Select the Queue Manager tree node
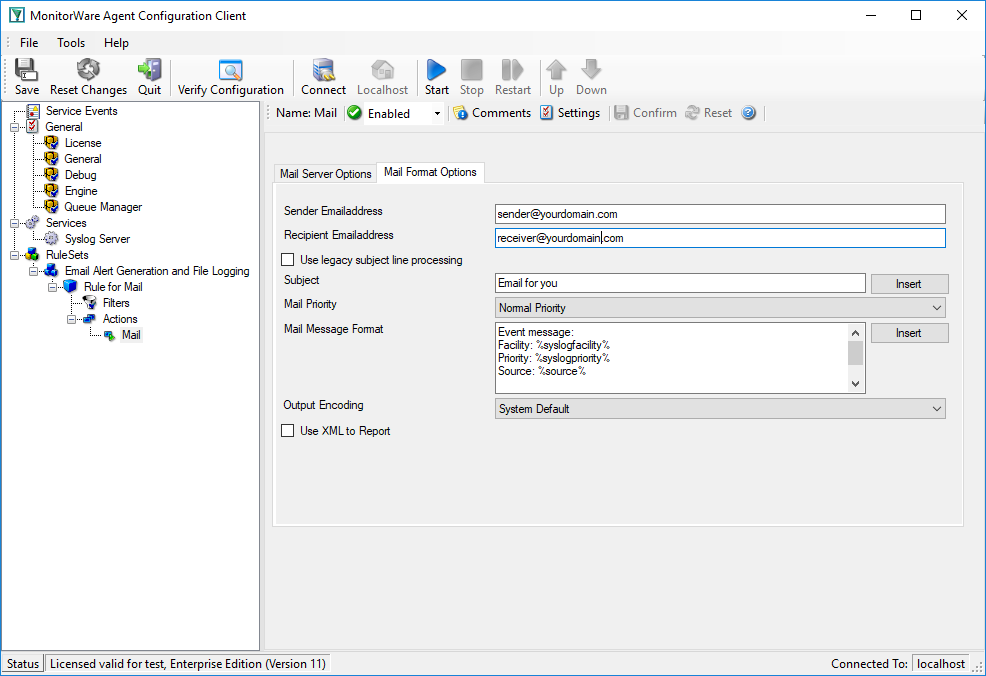 click(x=103, y=207)
